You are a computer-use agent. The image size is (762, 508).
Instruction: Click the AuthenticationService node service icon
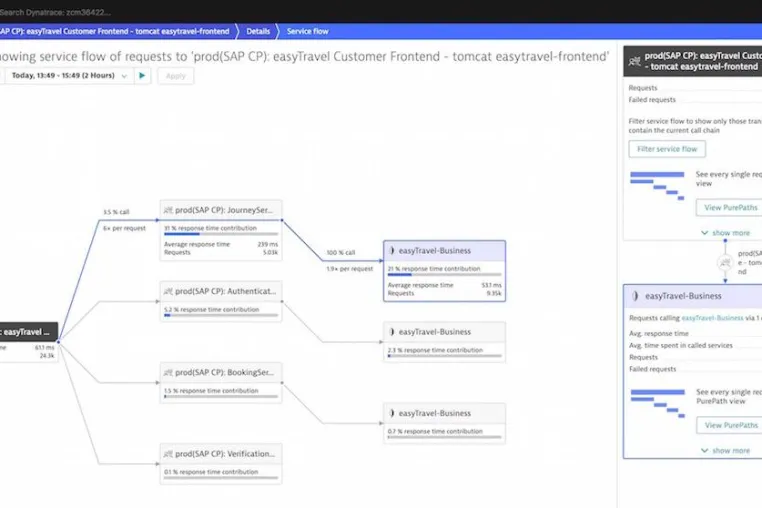coord(168,291)
